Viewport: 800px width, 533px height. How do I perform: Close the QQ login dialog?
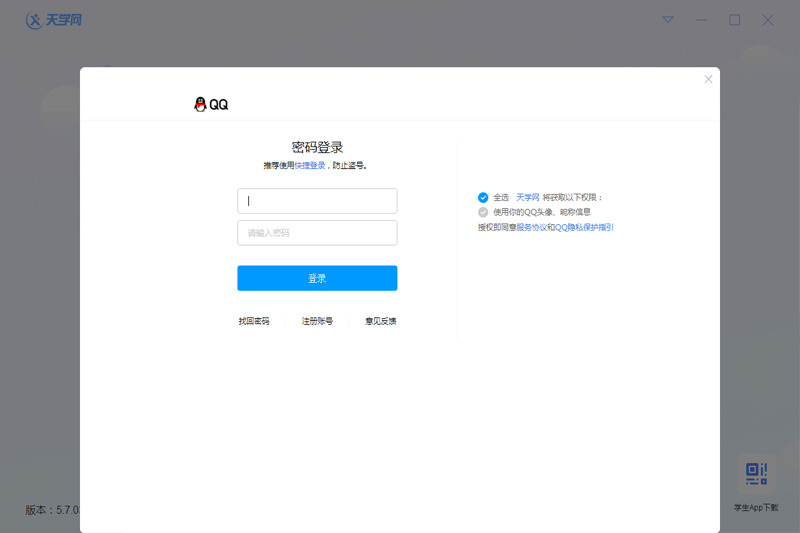point(708,79)
